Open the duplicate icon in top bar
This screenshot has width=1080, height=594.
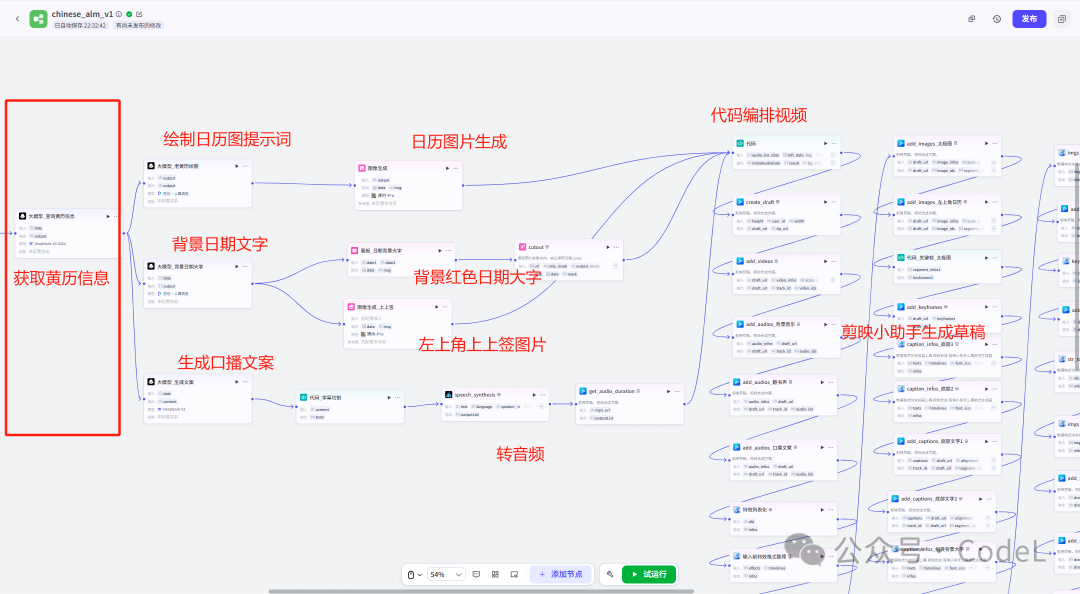[x=971, y=19]
